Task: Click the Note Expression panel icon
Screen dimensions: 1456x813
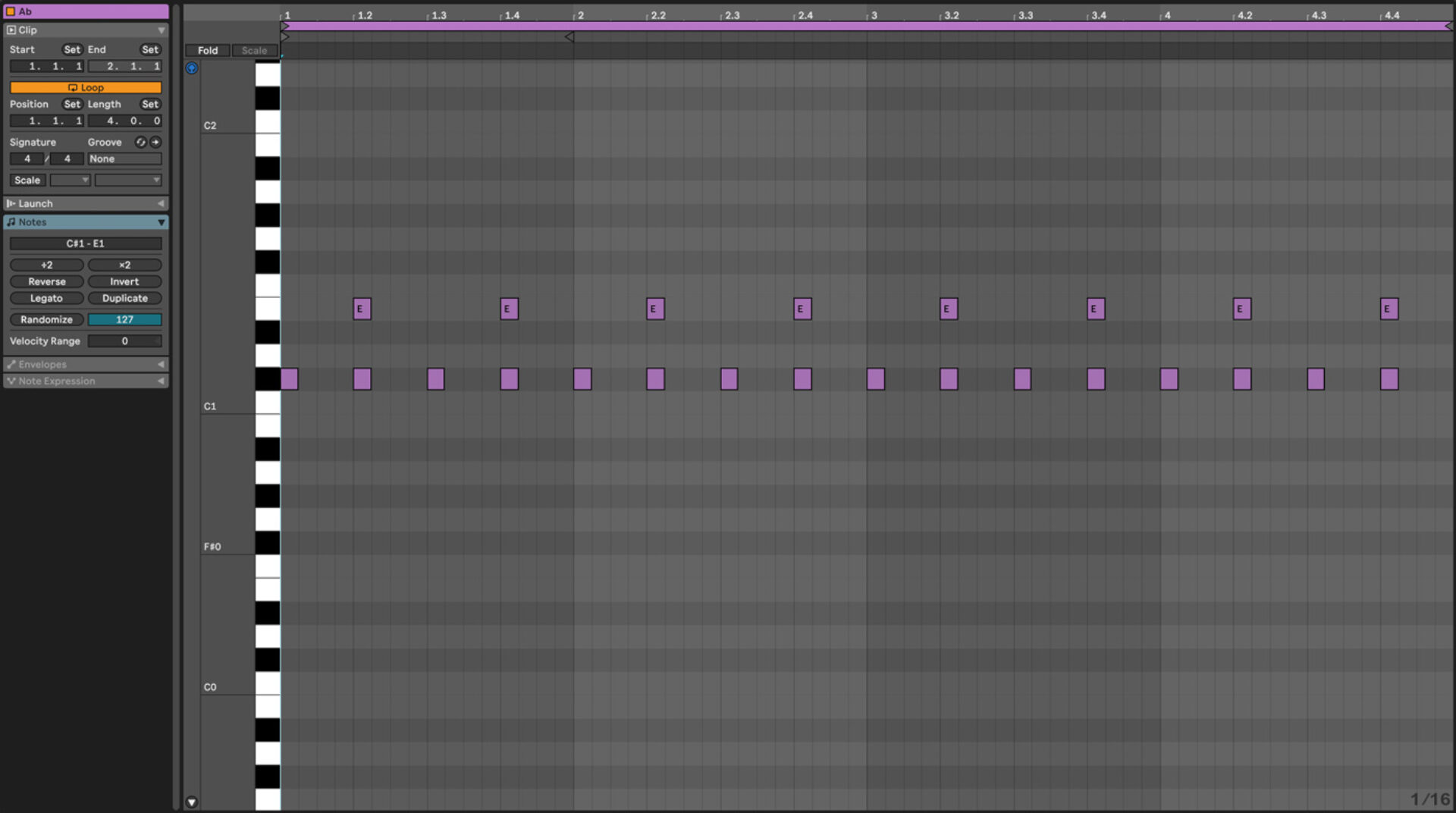Action: click(11, 381)
